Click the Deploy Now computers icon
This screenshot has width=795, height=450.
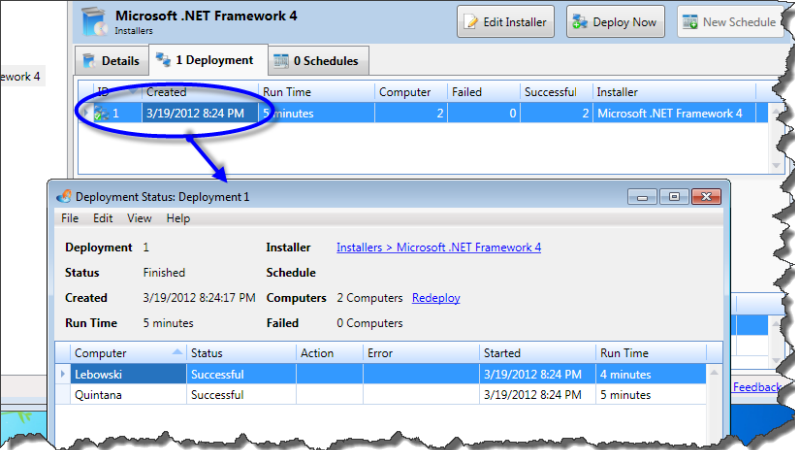coord(580,22)
